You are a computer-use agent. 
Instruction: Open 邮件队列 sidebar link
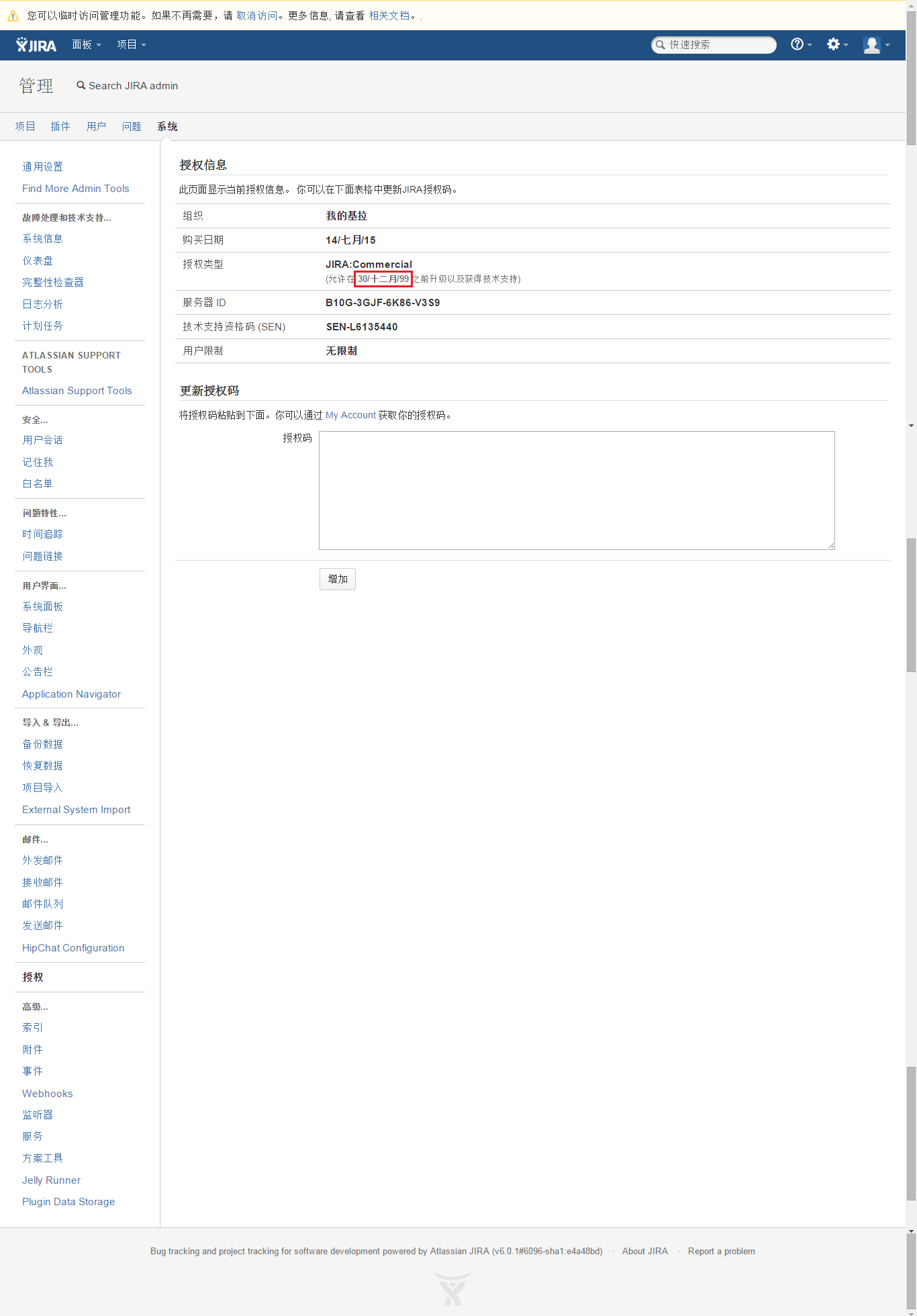[42, 904]
